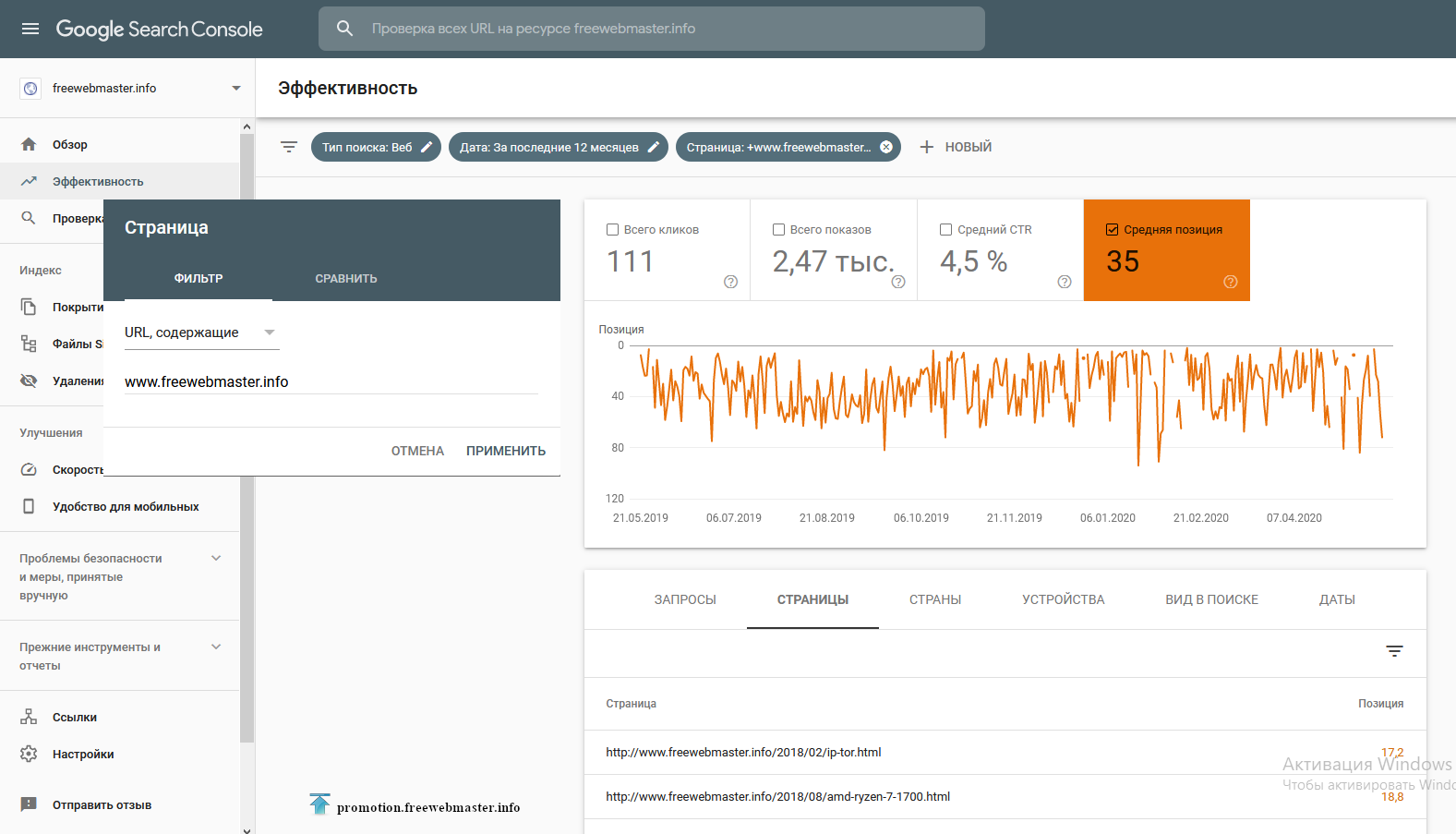Enable the Всего кликов checkbox
The width and height of the screenshot is (1456, 834).
point(612,230)
